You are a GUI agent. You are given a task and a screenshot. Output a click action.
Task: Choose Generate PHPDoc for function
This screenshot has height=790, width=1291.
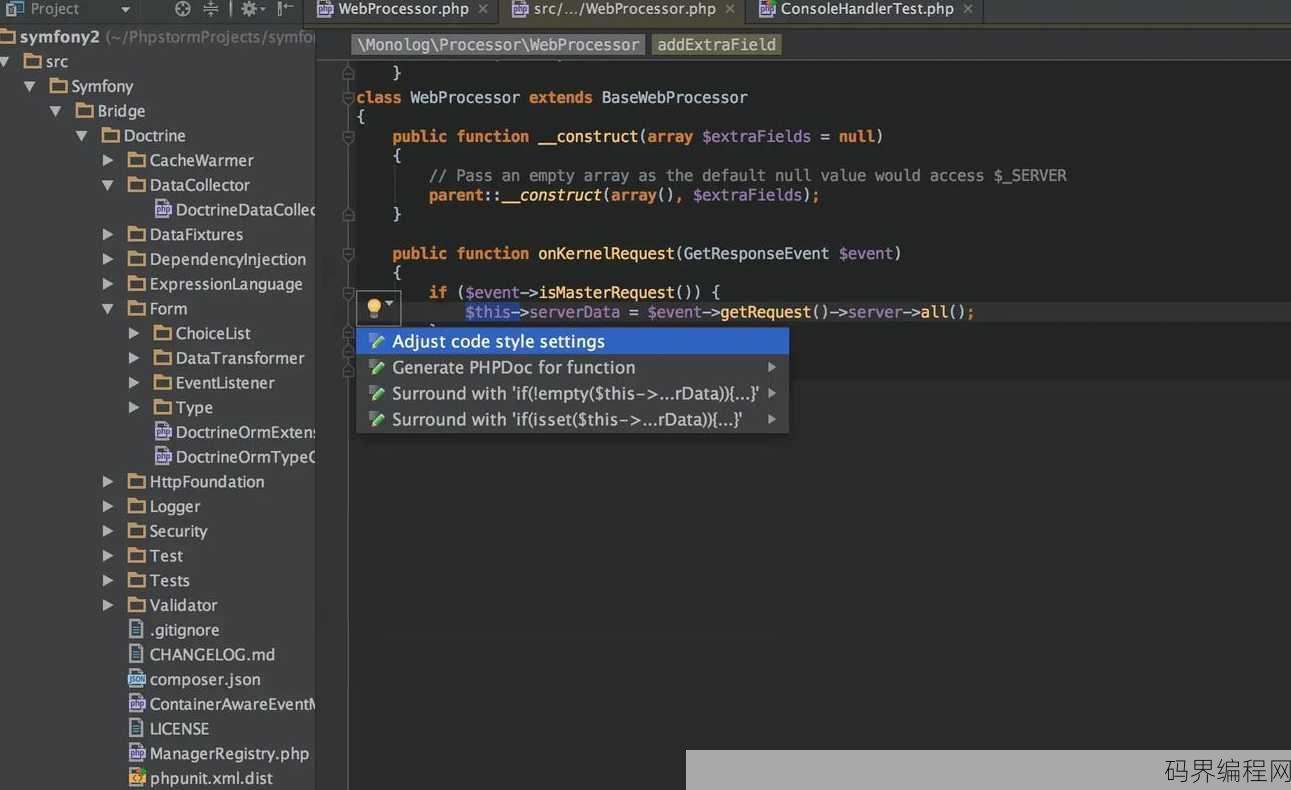pyautogui.click(x=572, y=367)
